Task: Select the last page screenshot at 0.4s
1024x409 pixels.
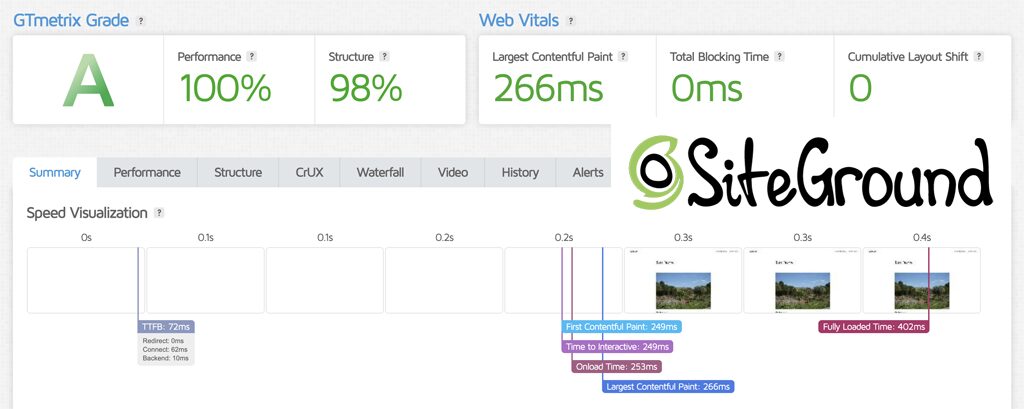Action: coord(921,280)
